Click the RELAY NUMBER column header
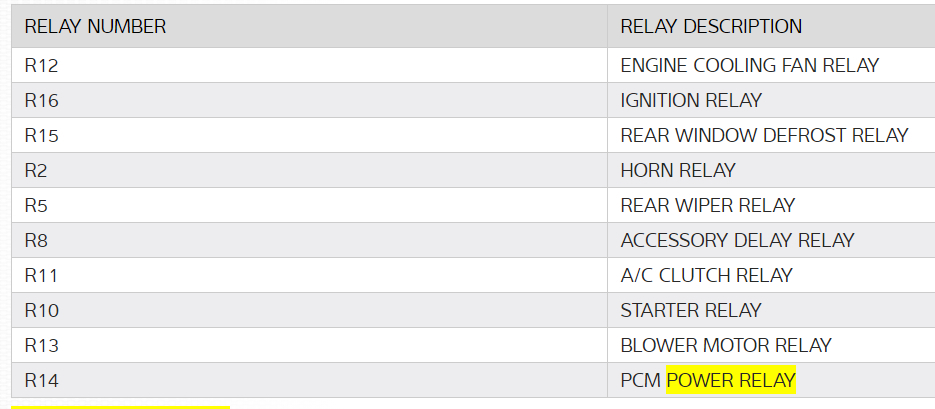Screen dimensions: 935x409 coord(95,27)
